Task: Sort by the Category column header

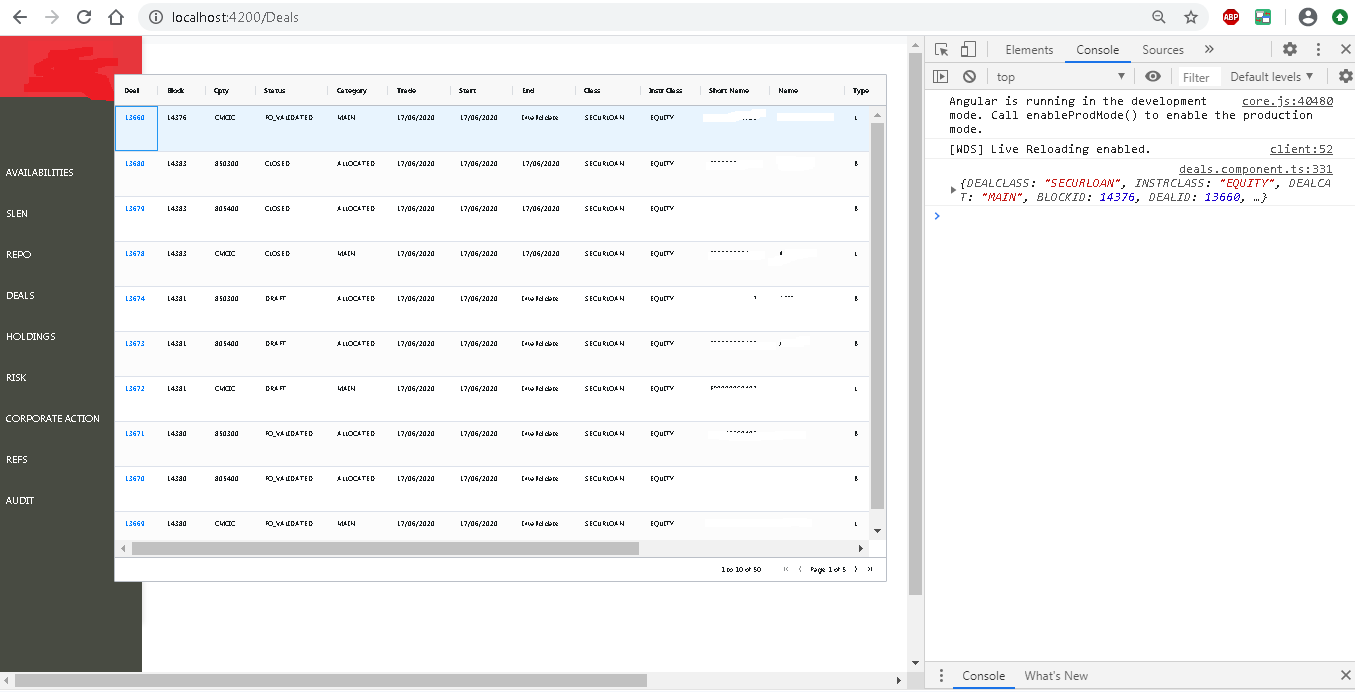Action: tap(352, 90)
